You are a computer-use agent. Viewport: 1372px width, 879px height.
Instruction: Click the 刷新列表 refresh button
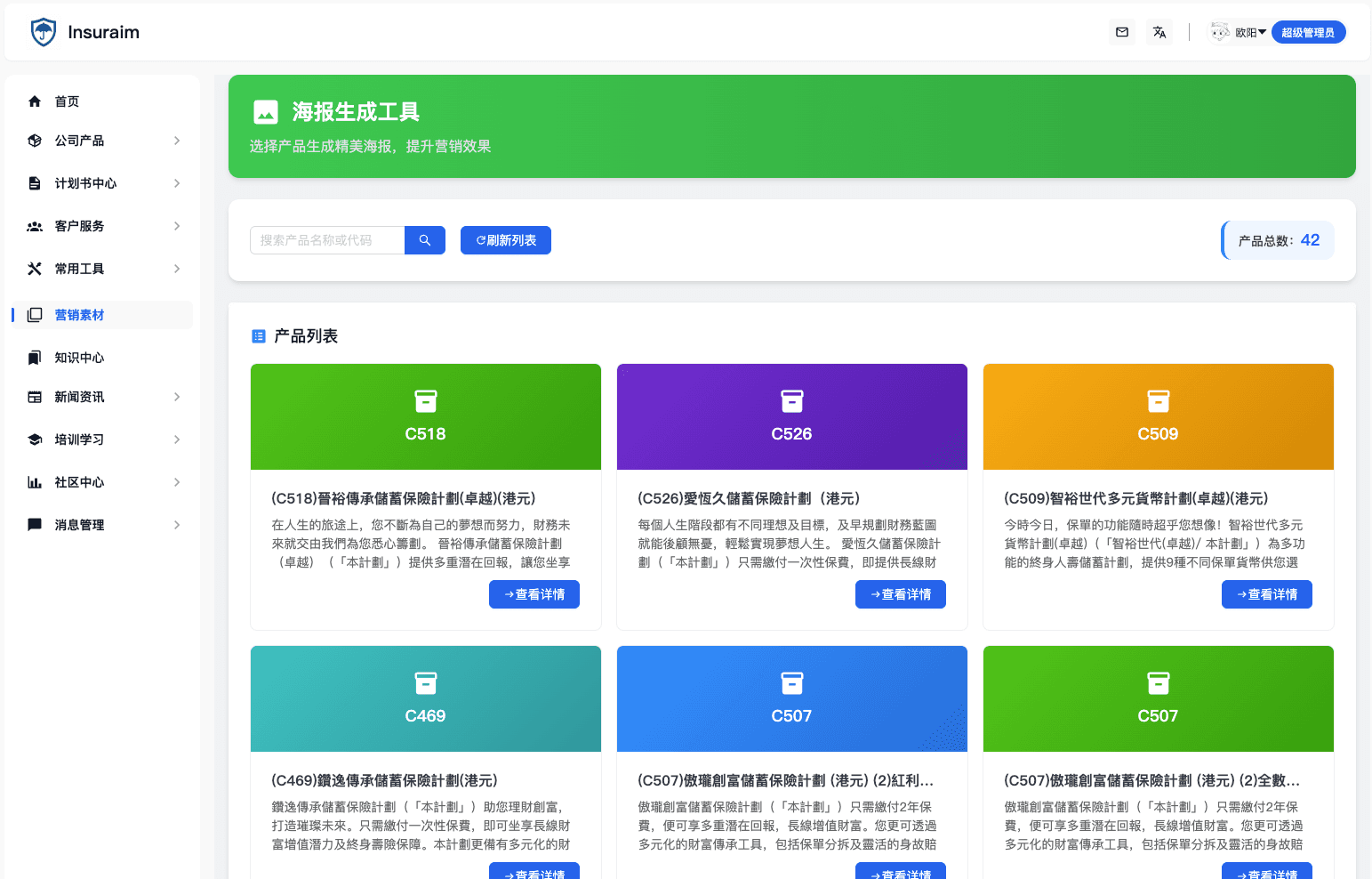tap(505, 239)
